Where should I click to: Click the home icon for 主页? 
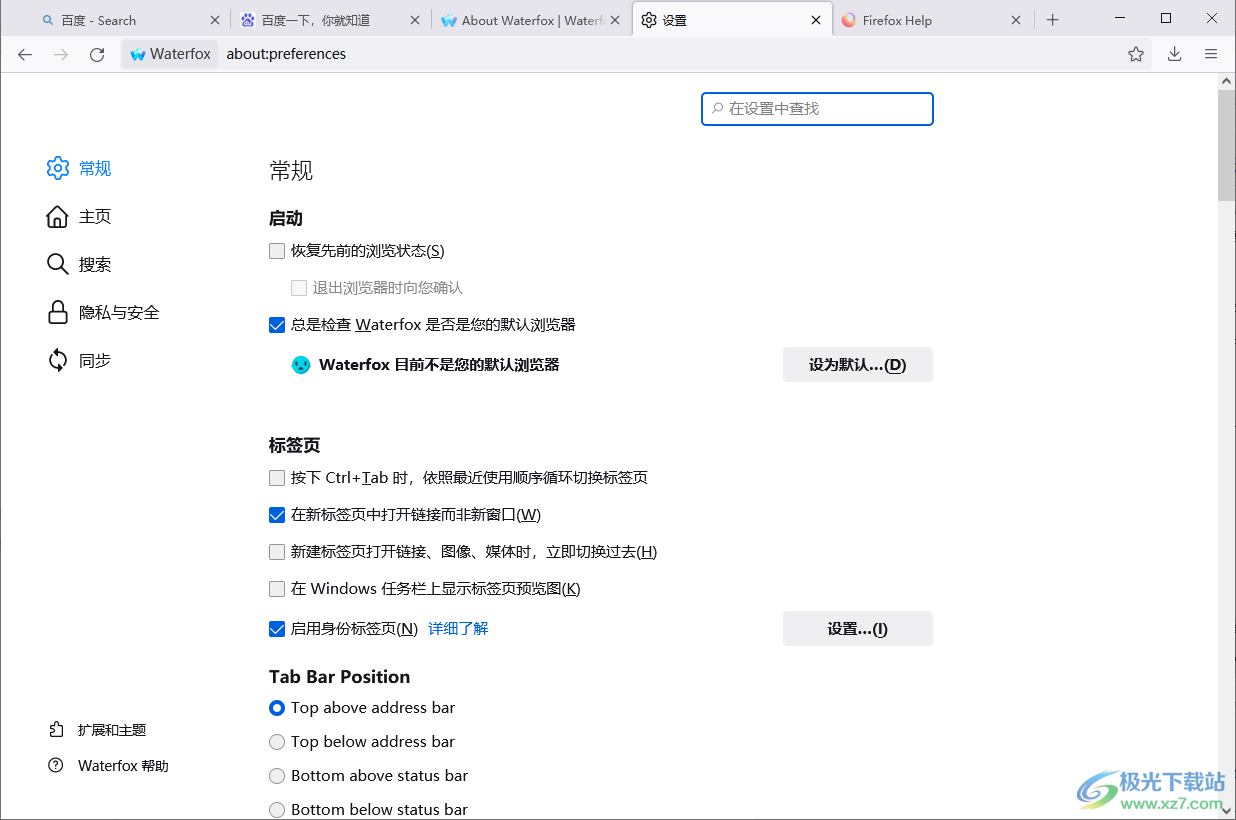(58, 216)
